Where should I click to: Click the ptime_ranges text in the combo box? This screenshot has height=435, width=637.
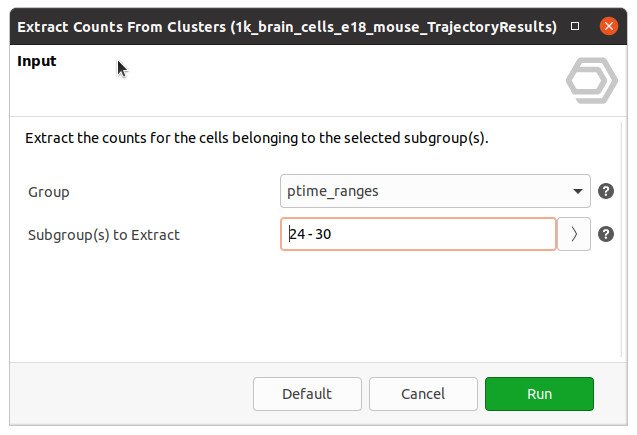click(x=334, y=191)
